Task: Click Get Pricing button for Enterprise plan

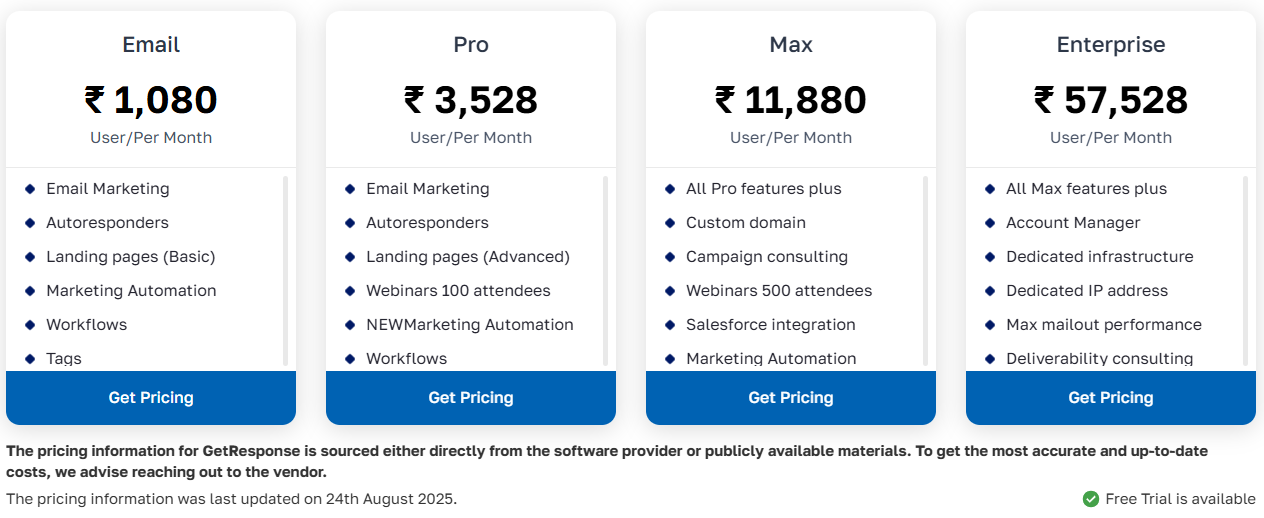Action: point(1111,398)
